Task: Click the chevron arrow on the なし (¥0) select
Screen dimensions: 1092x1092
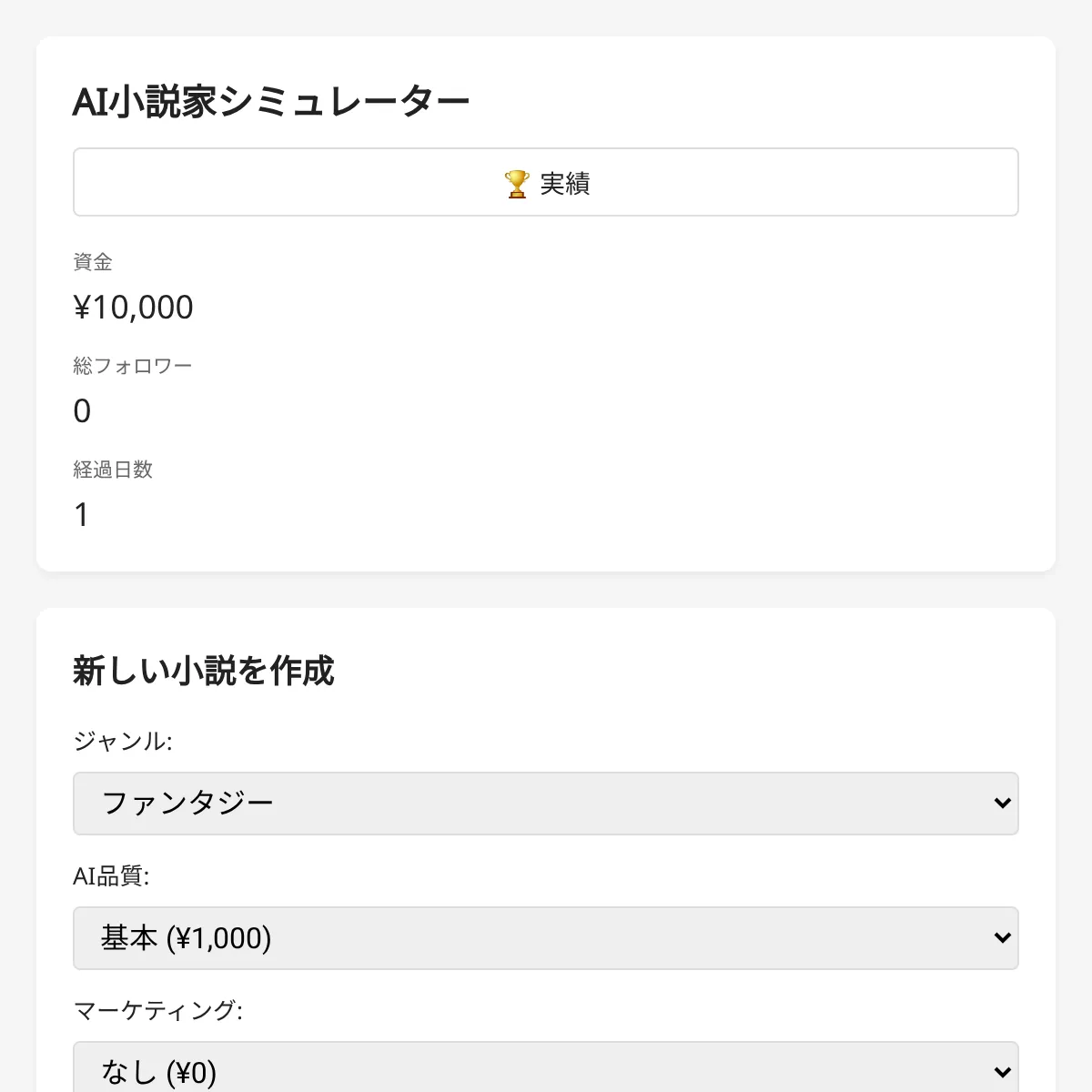Action: pos(1002,1072)
